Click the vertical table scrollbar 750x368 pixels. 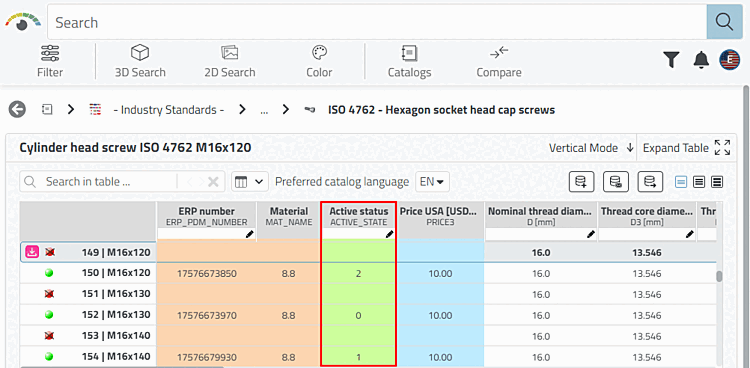pos(718,277)
